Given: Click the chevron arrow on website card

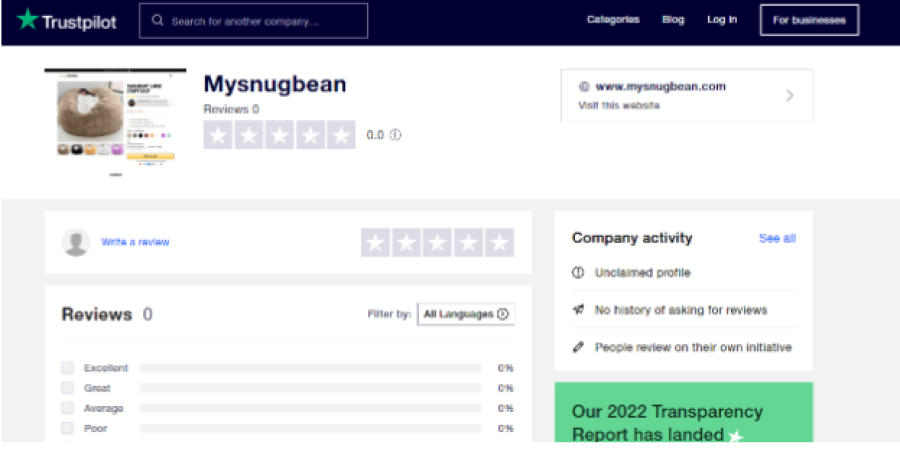Looking at the screenshot, I should tap(790, 95).
